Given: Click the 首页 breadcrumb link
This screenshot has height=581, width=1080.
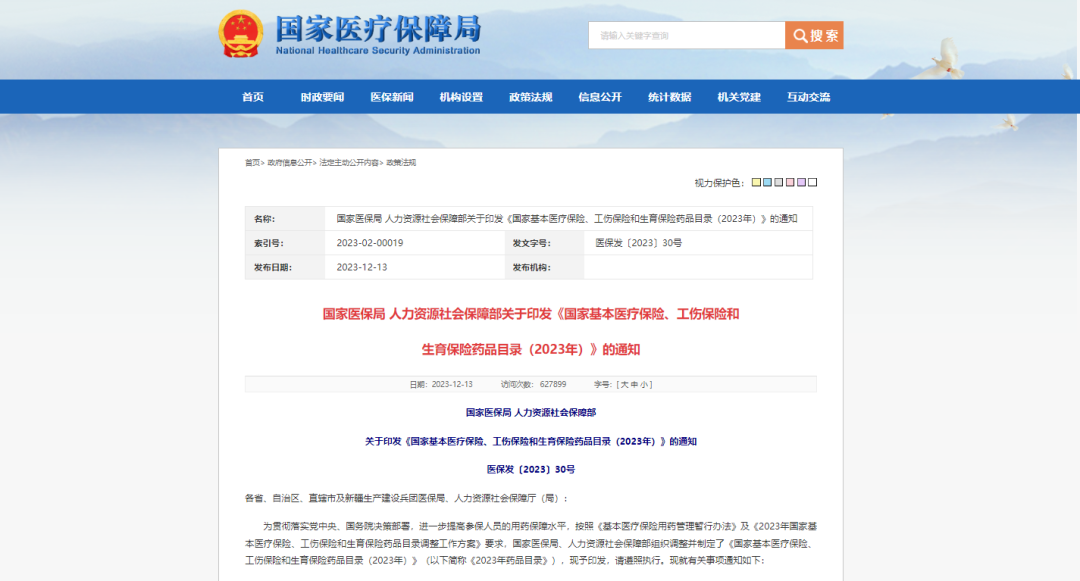Looking at the screenshot, I should pos(253,162).
